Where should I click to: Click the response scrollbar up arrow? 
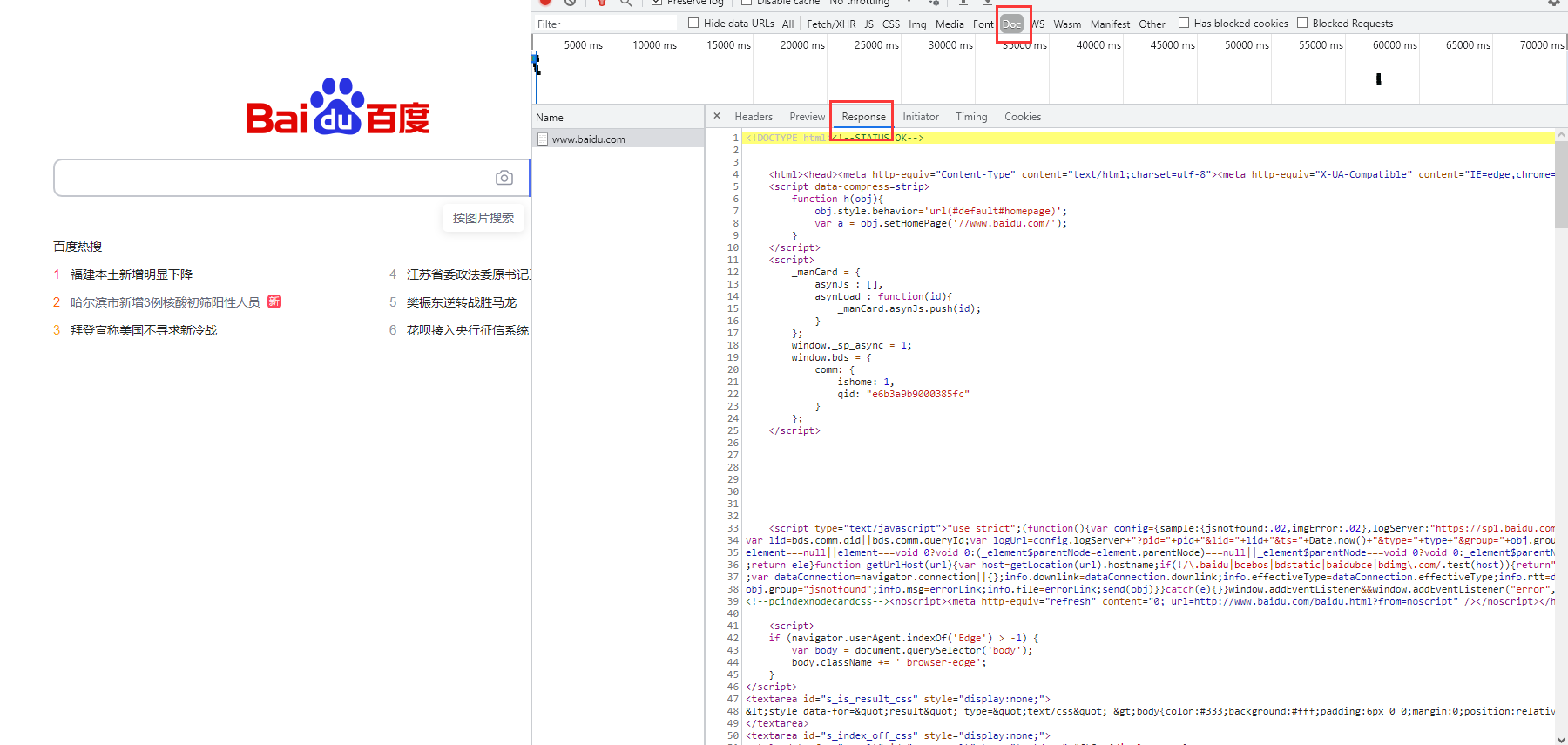coord(1561,135)
